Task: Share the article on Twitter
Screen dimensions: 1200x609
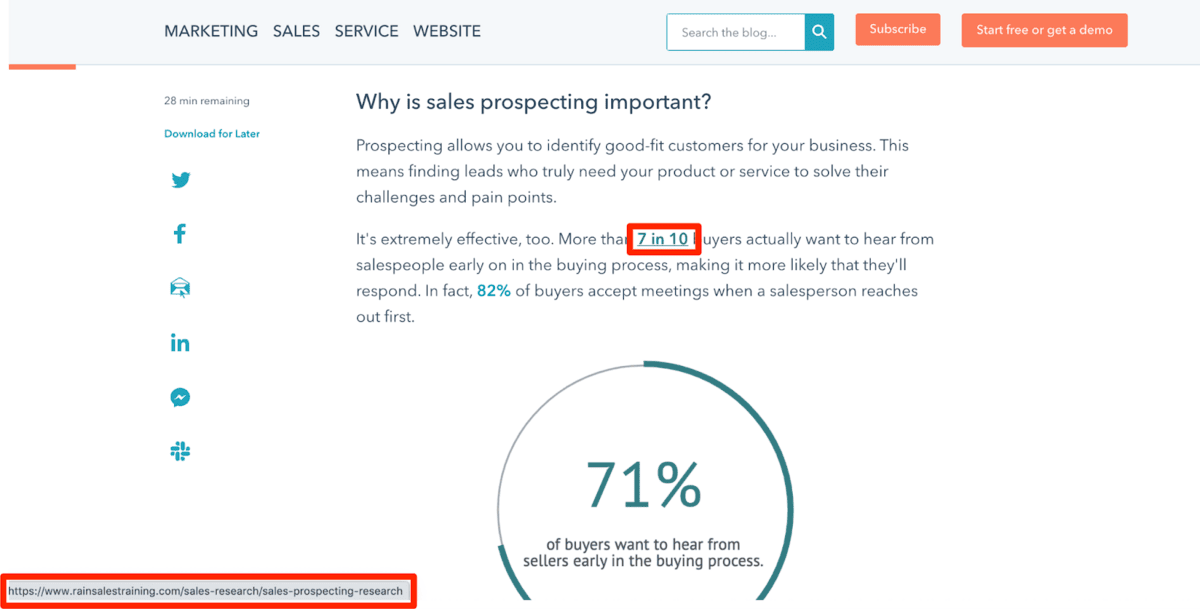Action: point(180,180)
